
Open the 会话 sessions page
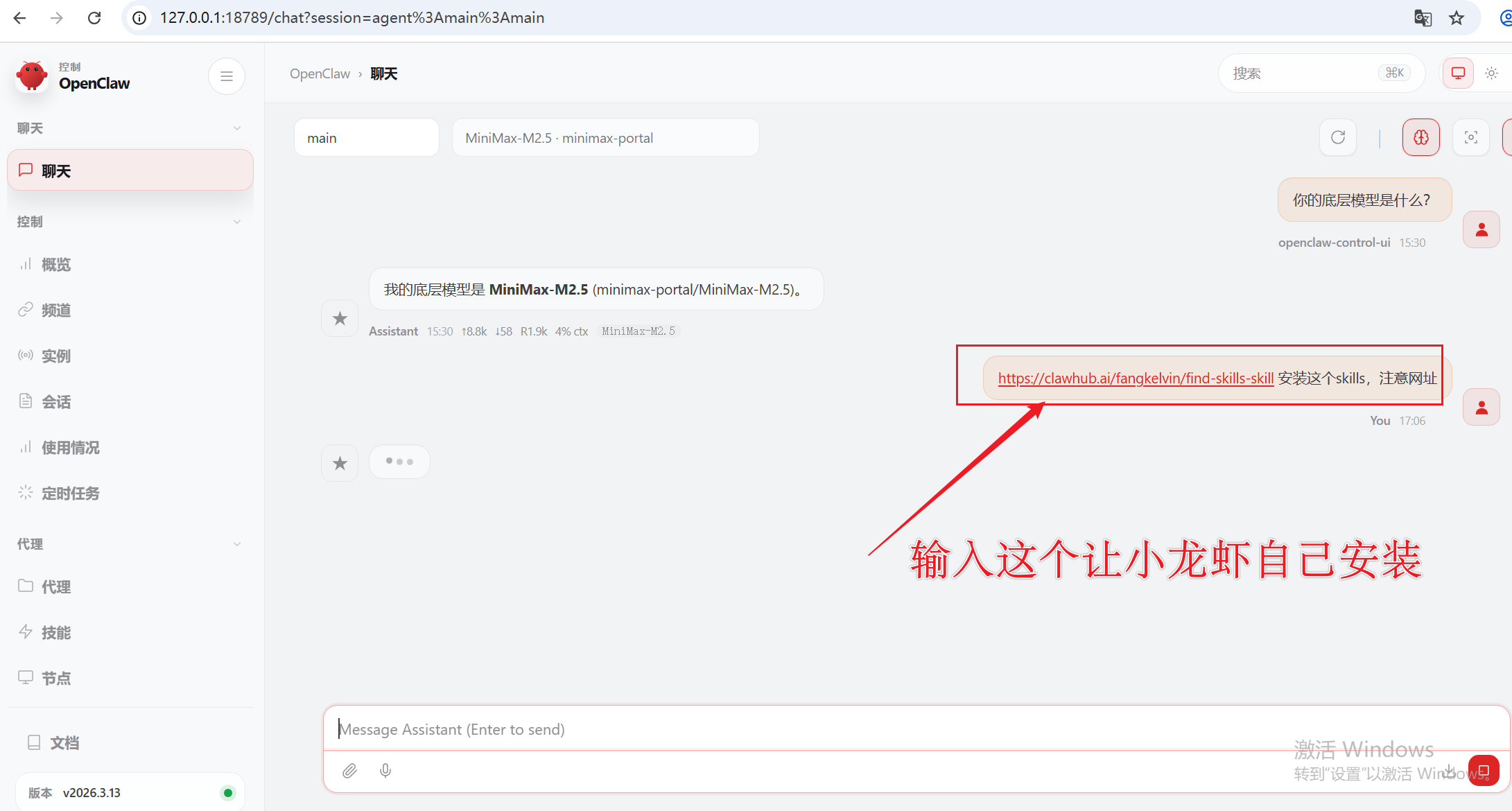click(x=130, y=402)
